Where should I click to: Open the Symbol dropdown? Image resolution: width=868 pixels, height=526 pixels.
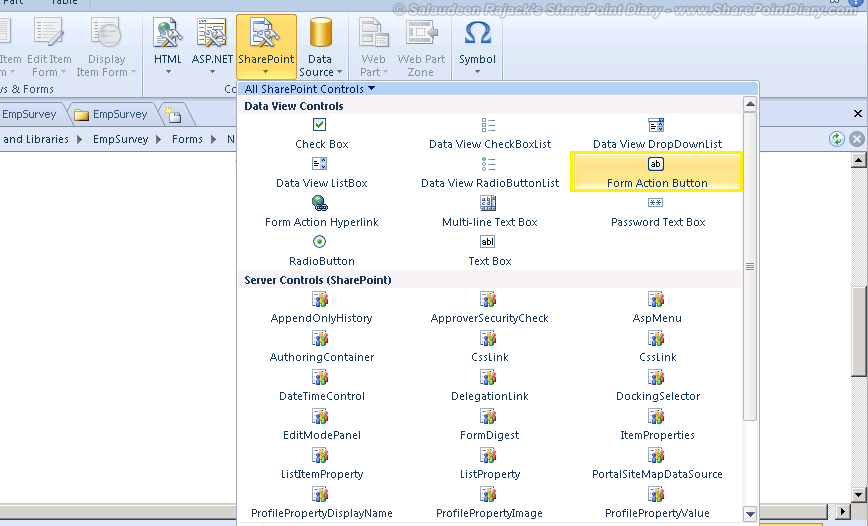477,47
